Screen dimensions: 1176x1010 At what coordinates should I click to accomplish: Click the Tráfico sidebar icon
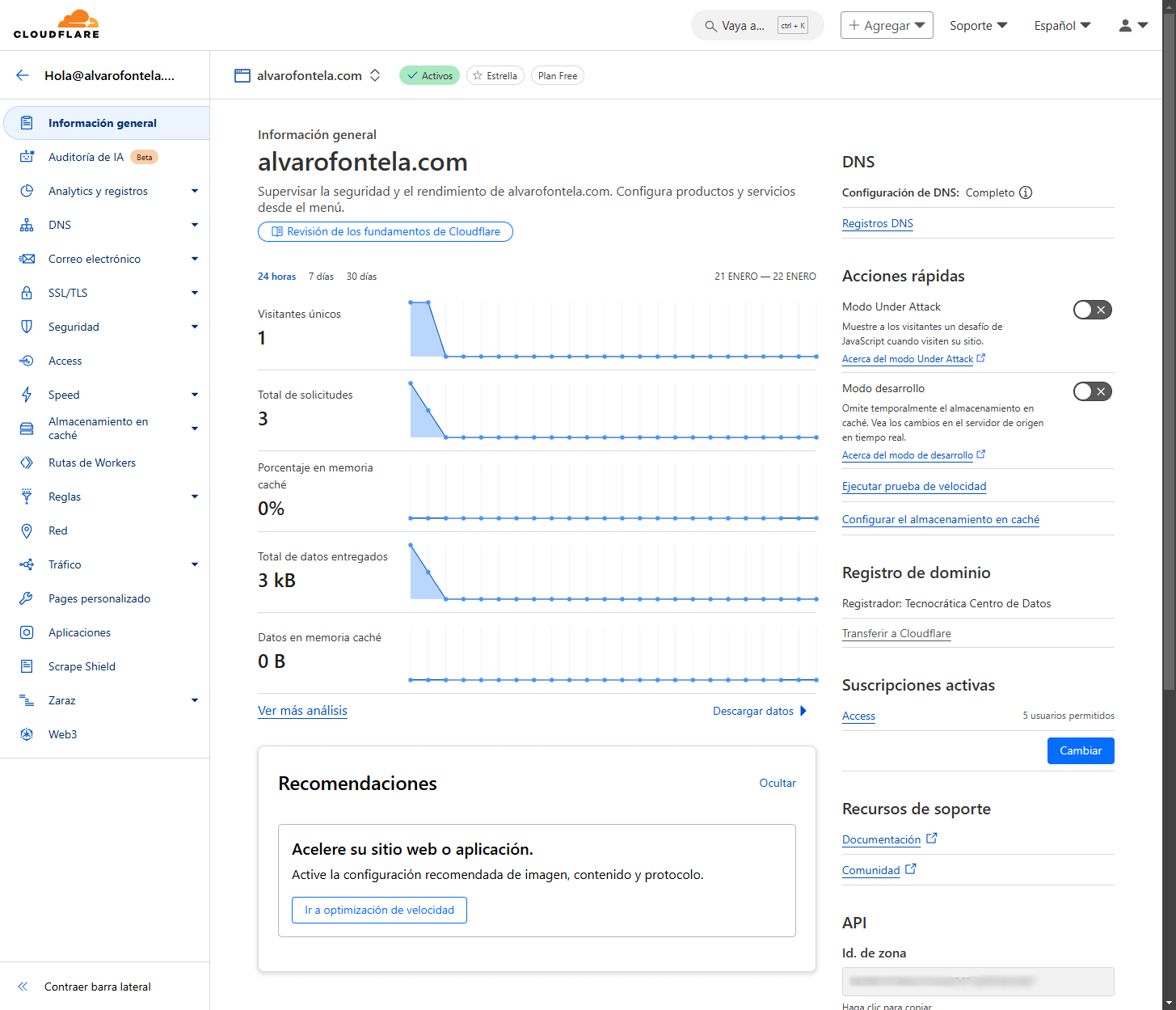(27, 564)
